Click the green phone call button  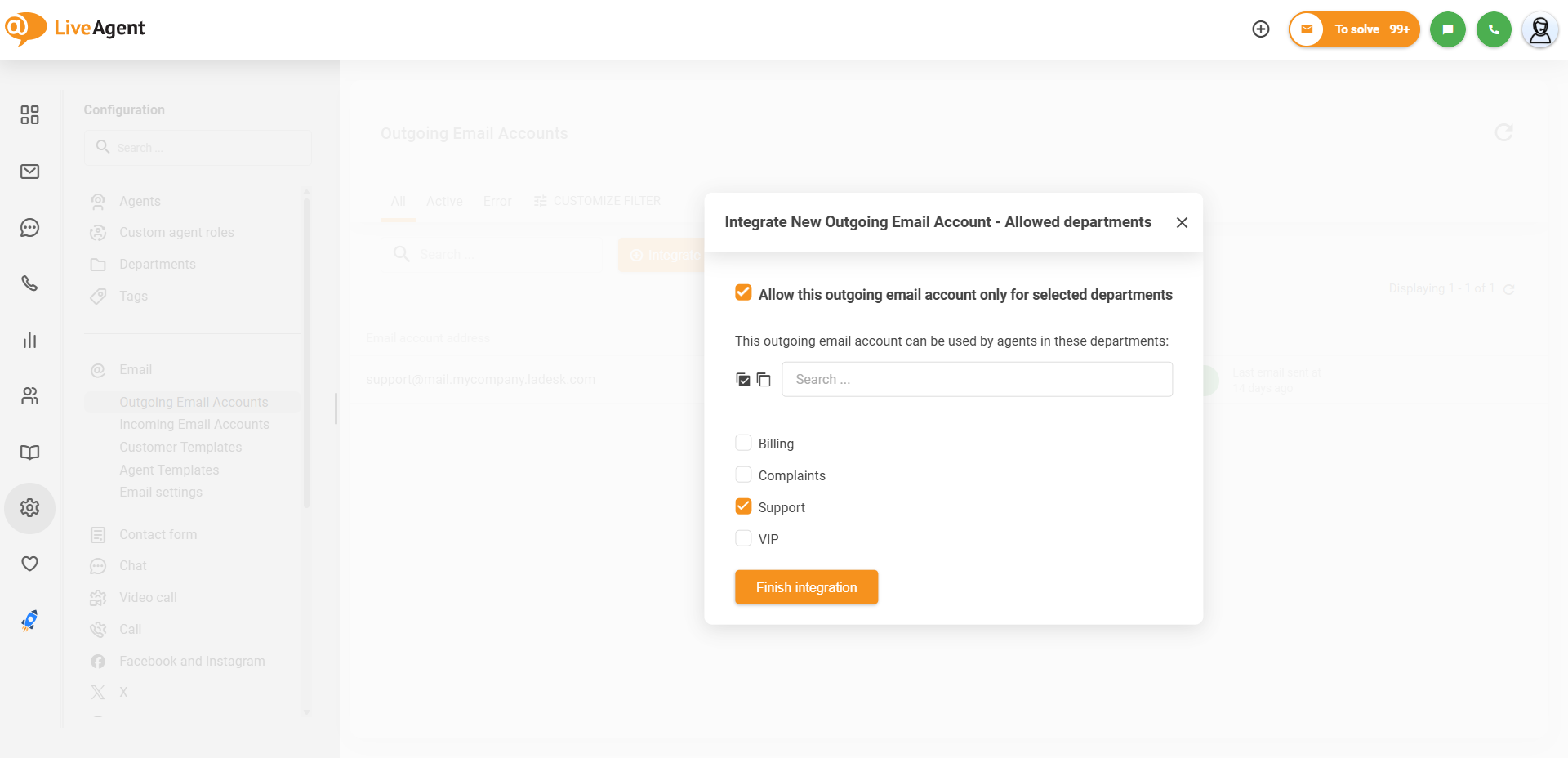(1494, 29)
